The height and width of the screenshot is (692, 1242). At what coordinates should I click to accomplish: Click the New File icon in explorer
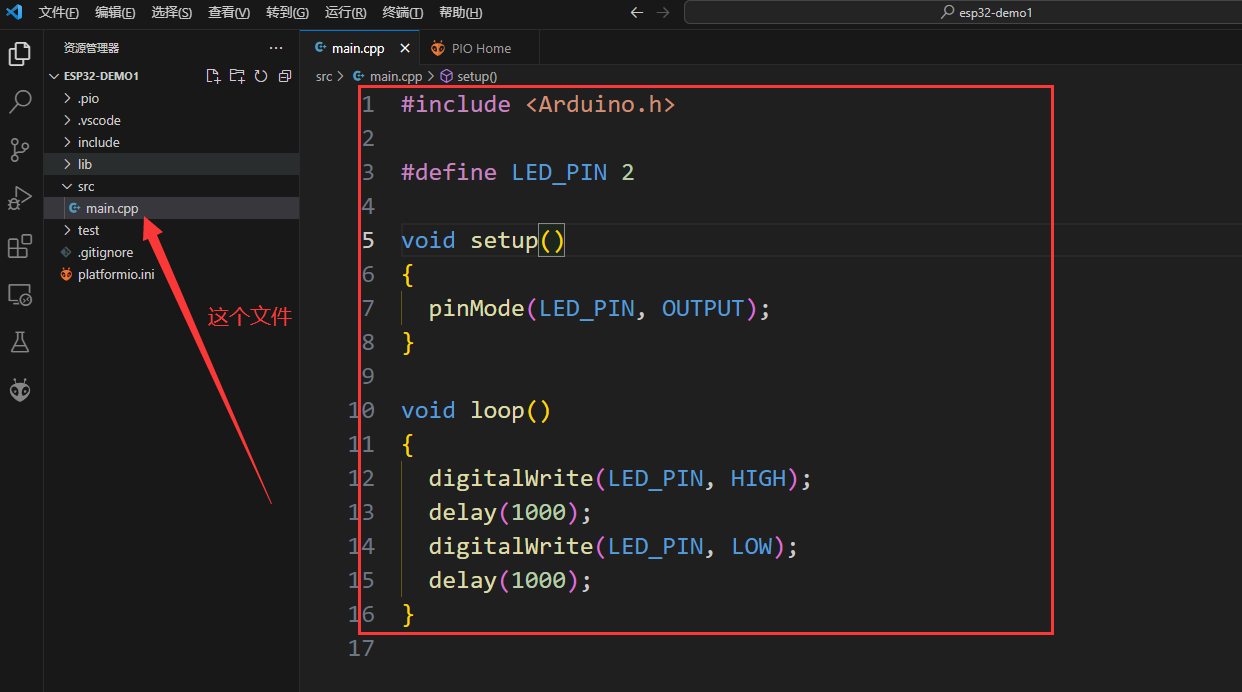[212, 76]
